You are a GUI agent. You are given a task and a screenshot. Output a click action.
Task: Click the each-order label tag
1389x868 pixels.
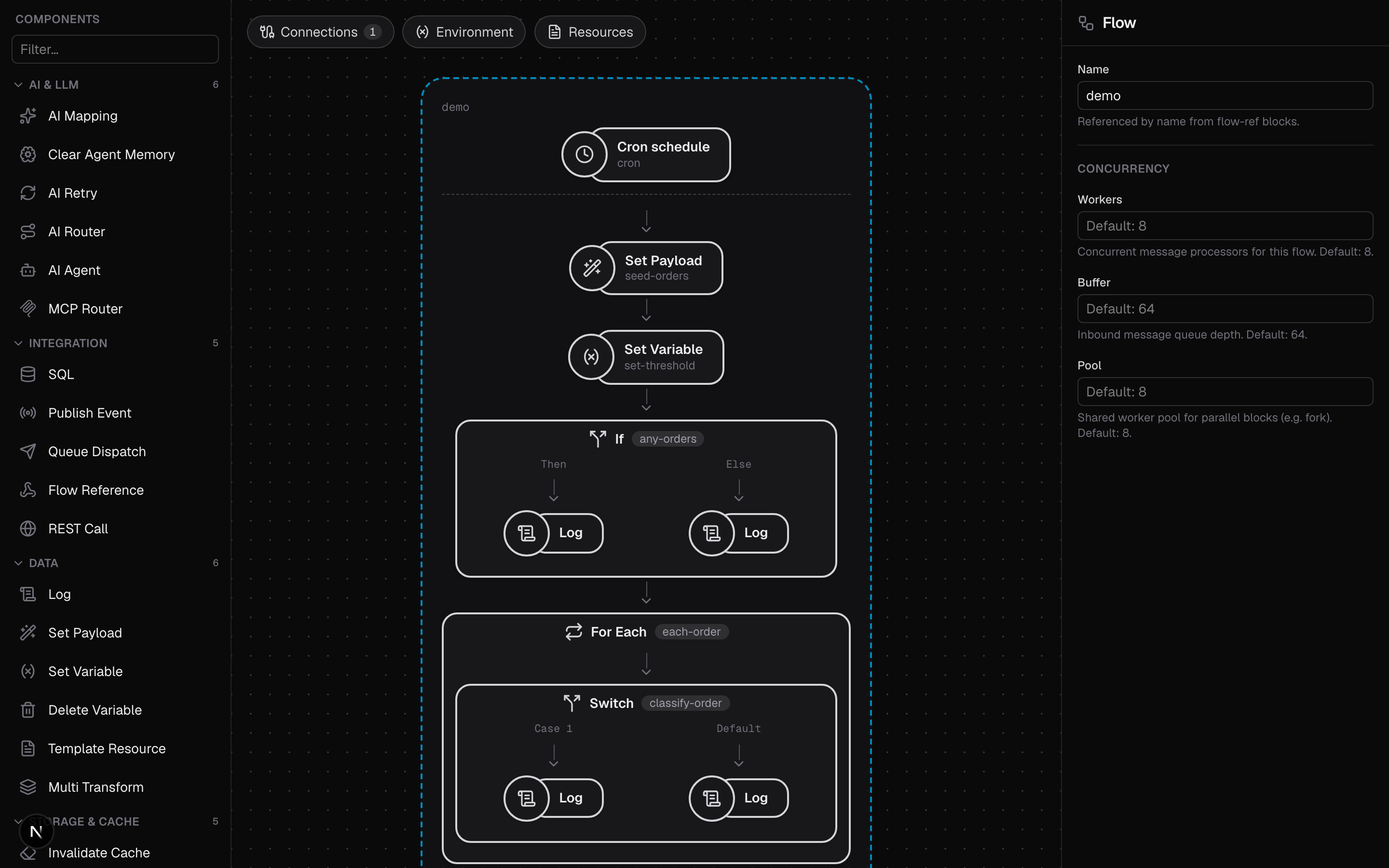click(691, 632)
